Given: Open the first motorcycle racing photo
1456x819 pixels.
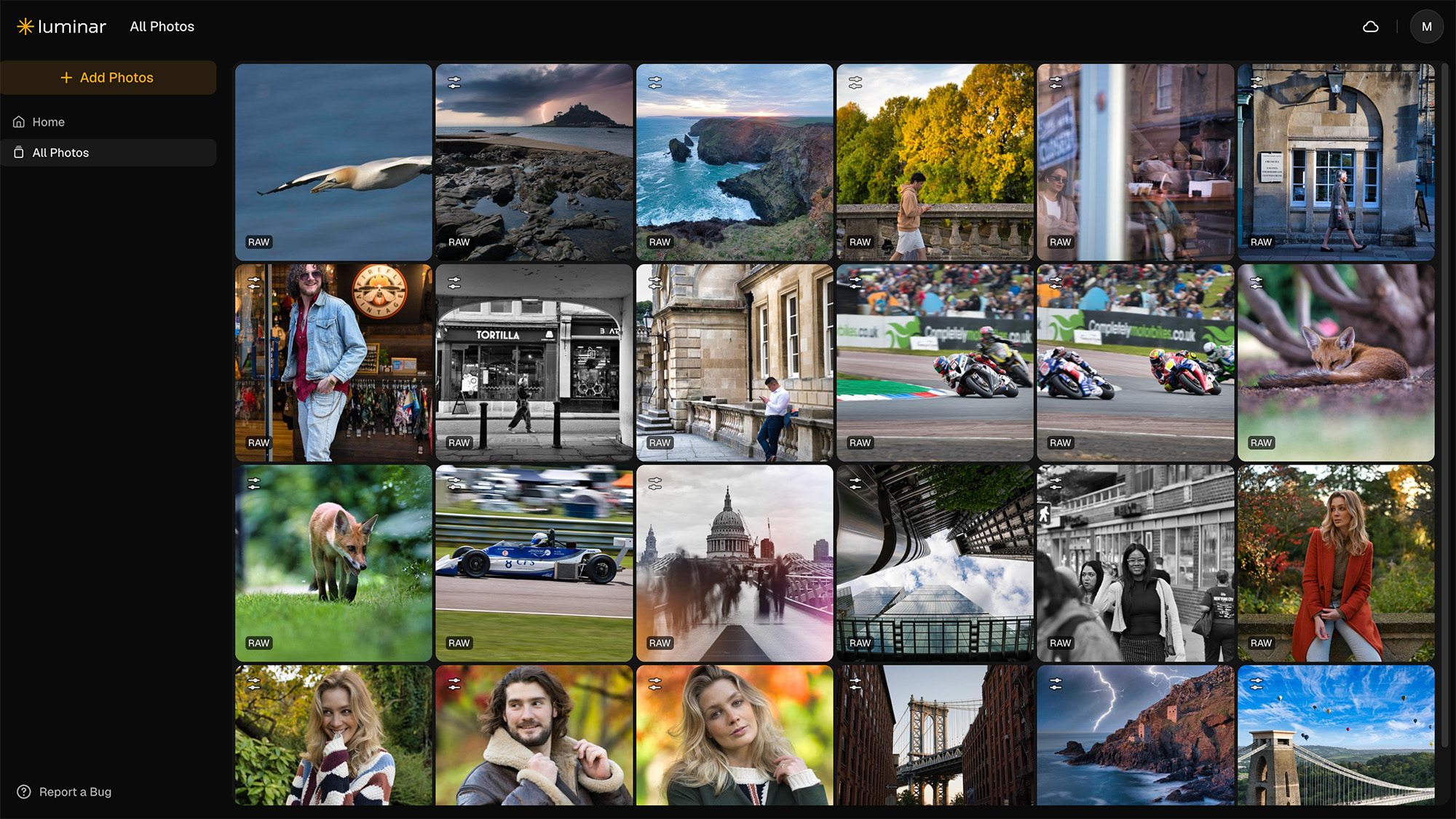Looking at the screenshot, I should click(935, 363).
